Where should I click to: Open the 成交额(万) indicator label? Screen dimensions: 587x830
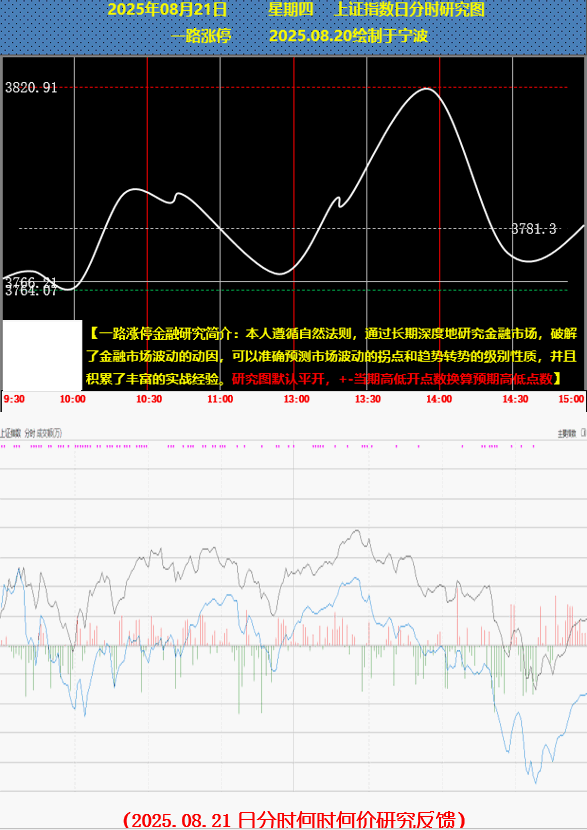49,434
